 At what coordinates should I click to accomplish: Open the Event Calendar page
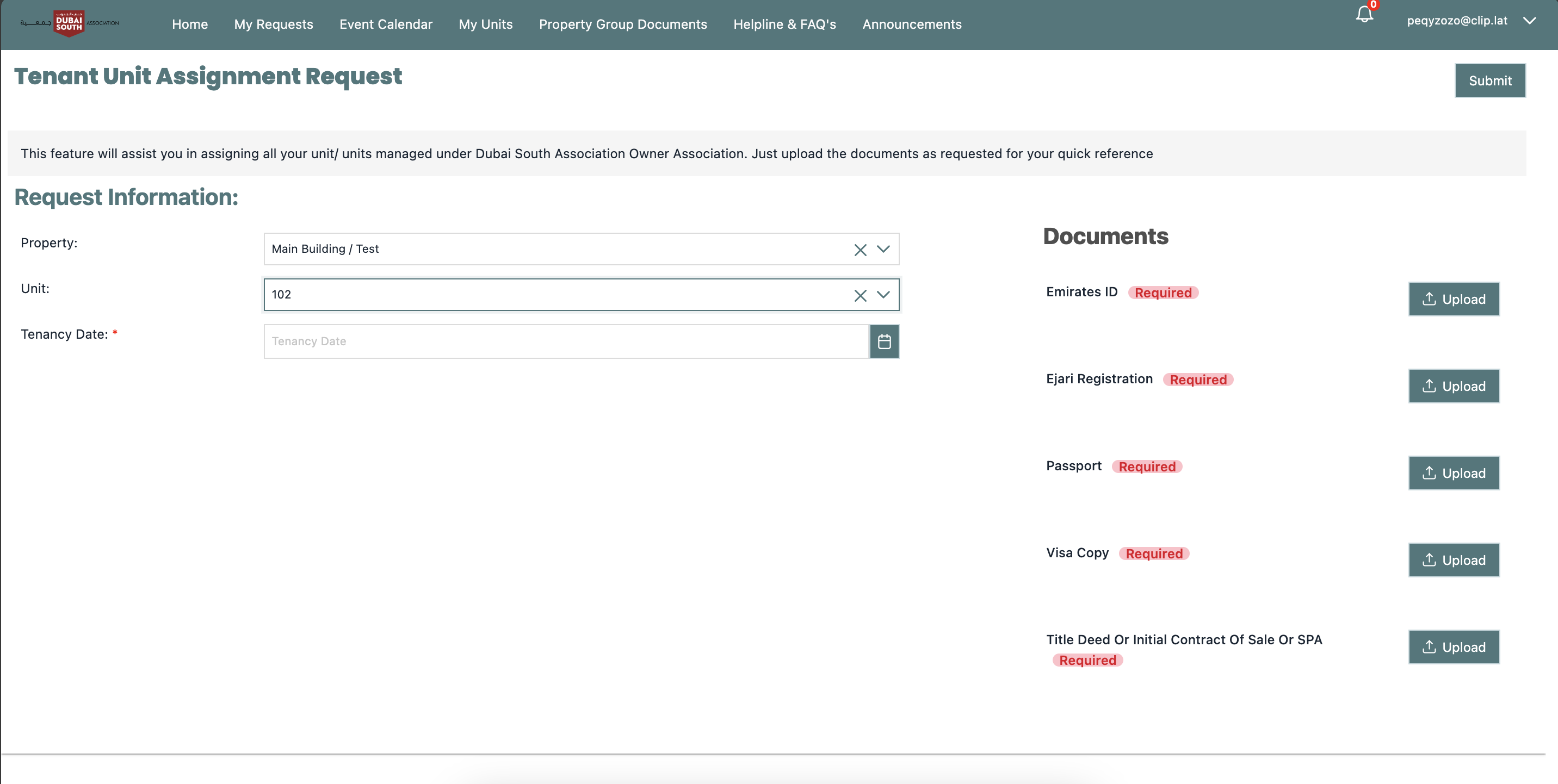point(386,24)
